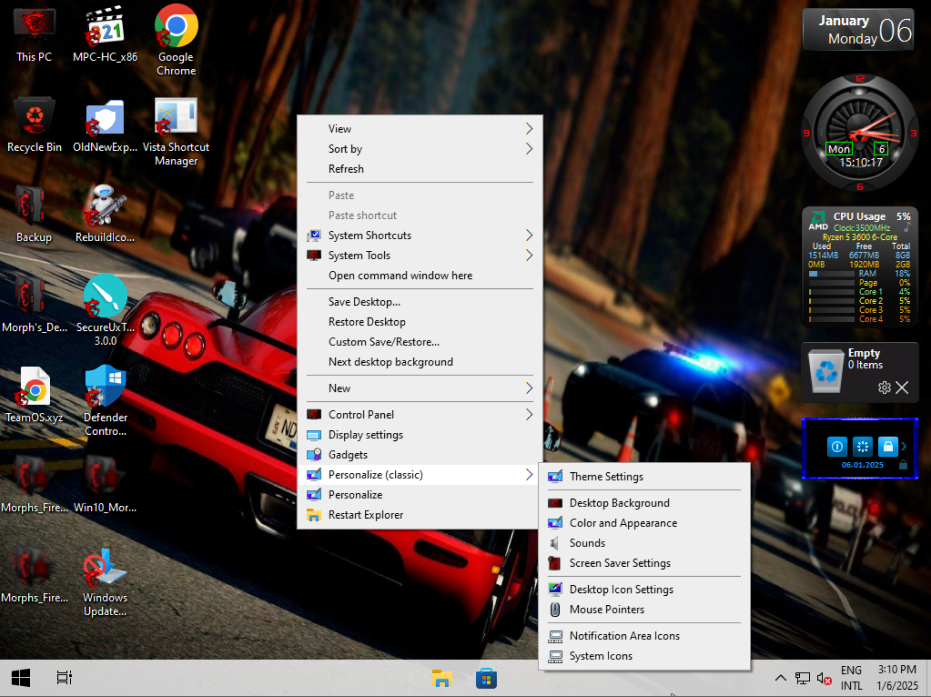
Task: Select the TeamOS.xyz shortcut icon
Action: 34,395
